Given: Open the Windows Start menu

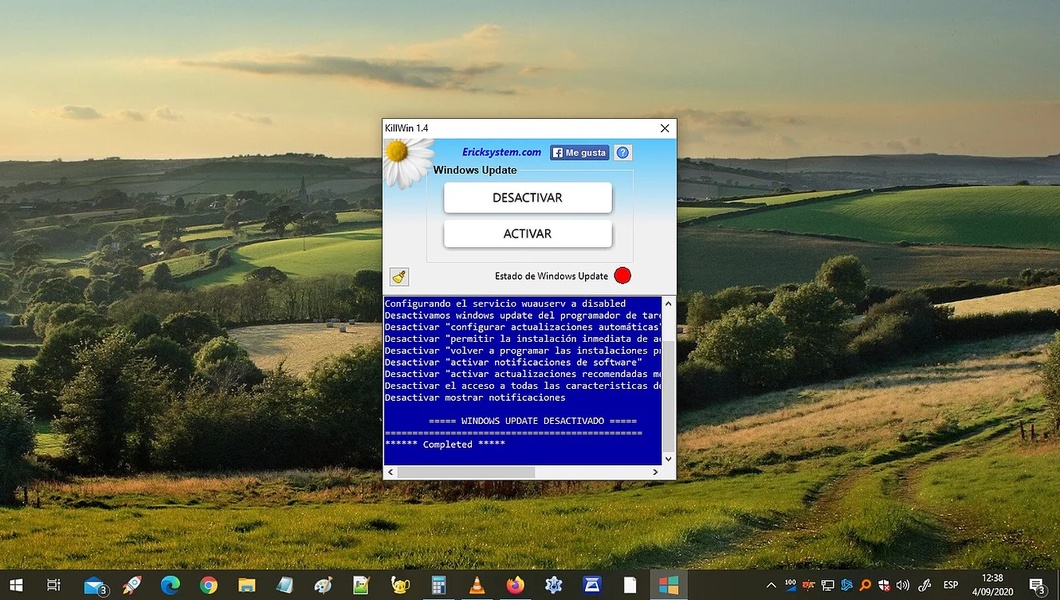Looking at the screenshot, I should [x=16, y=585].
